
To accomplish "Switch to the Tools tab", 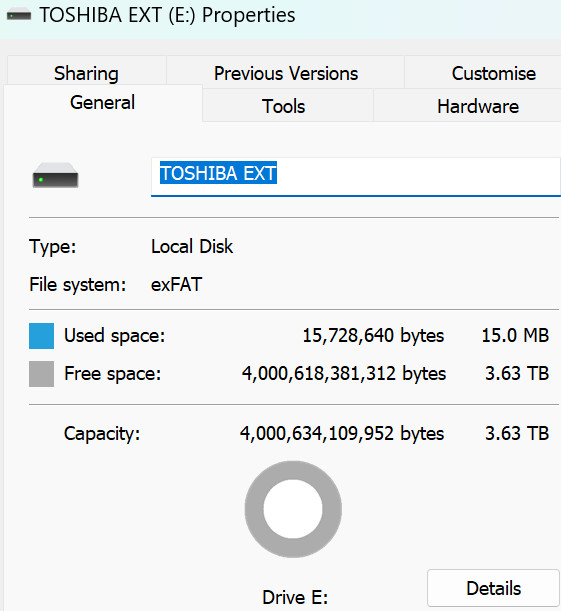I will [x=284, y=106].
